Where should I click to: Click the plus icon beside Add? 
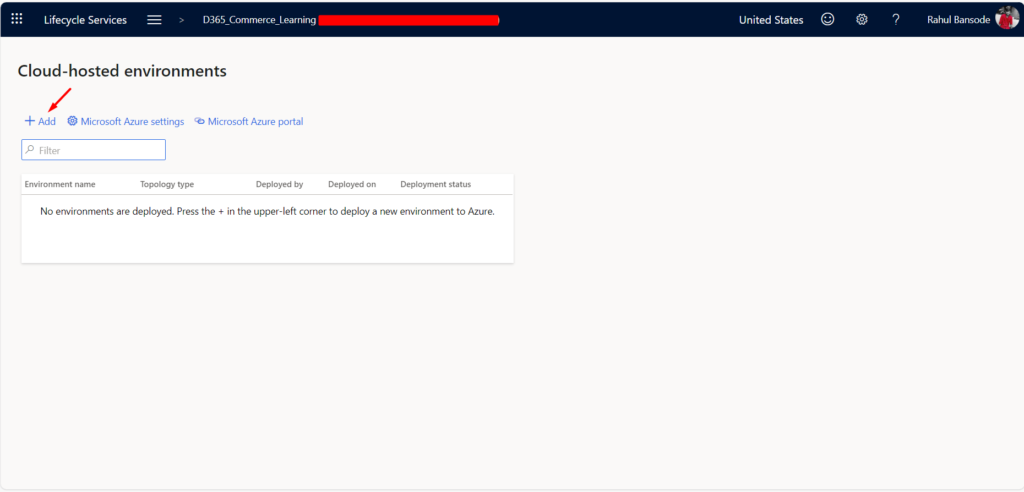pyautogui.click(x=29, y=121)
